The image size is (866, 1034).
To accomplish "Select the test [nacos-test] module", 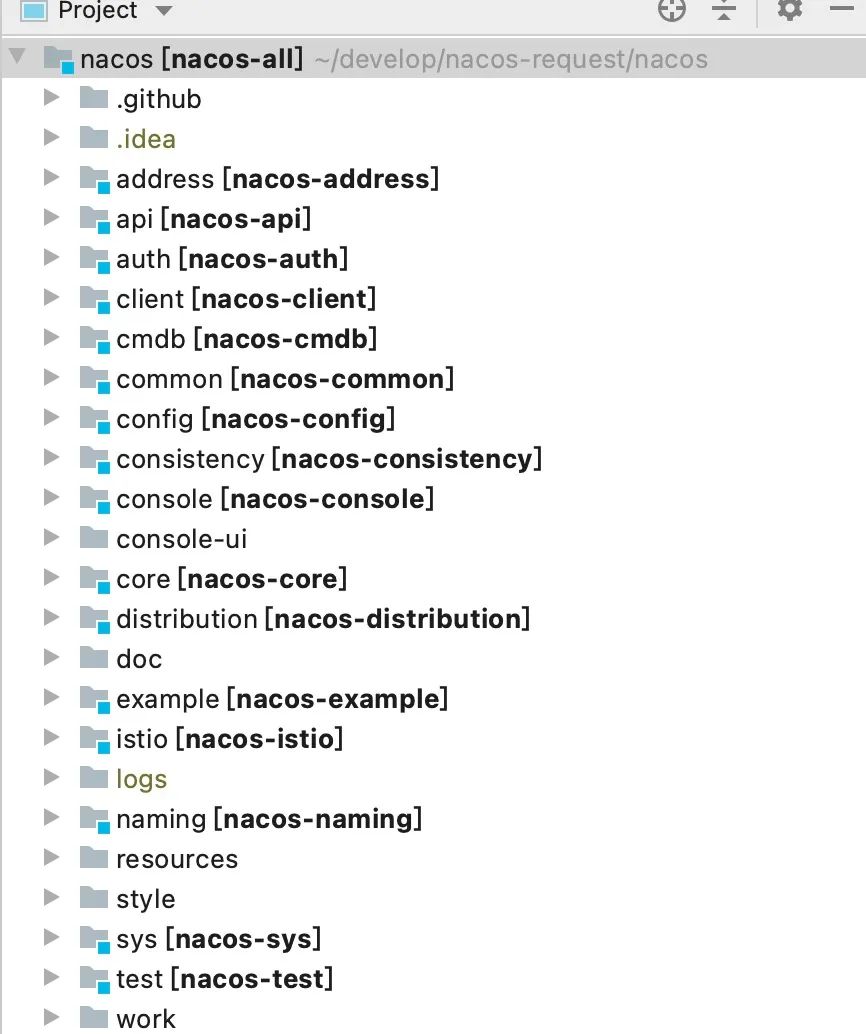I will pyautogui.click(x=224, y=979).
